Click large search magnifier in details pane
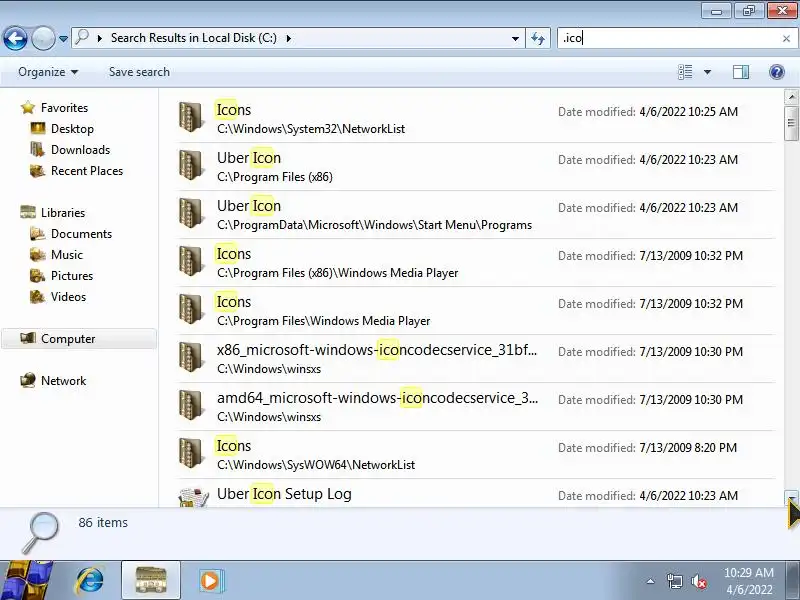Screen dimensions: 800x600 (41, 532)
